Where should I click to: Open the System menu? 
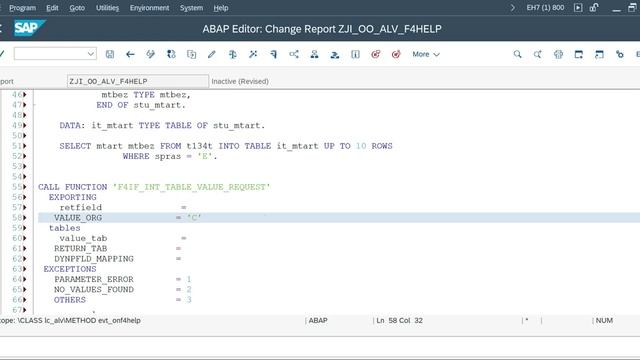coord(191,8)
